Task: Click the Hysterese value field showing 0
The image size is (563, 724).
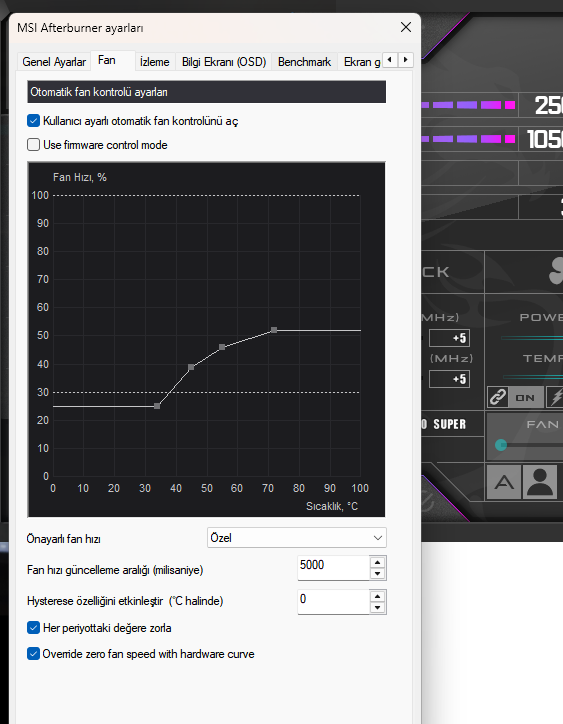Action: (333, 601)
